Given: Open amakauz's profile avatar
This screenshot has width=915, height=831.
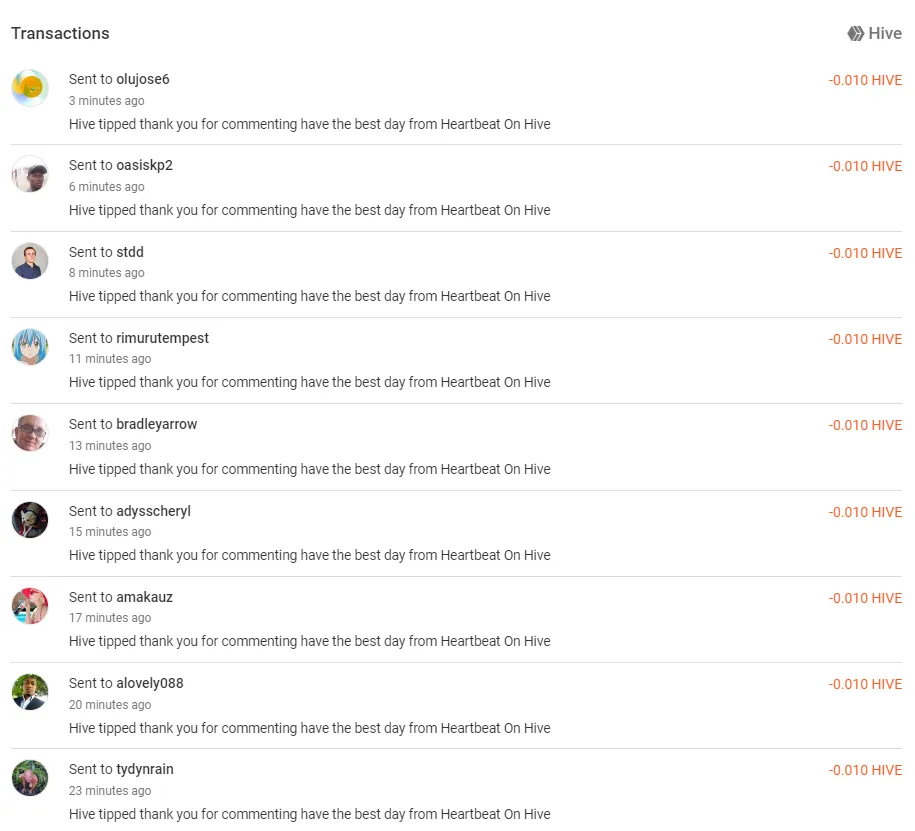Looking at the screenshot, I should point(30,606).
